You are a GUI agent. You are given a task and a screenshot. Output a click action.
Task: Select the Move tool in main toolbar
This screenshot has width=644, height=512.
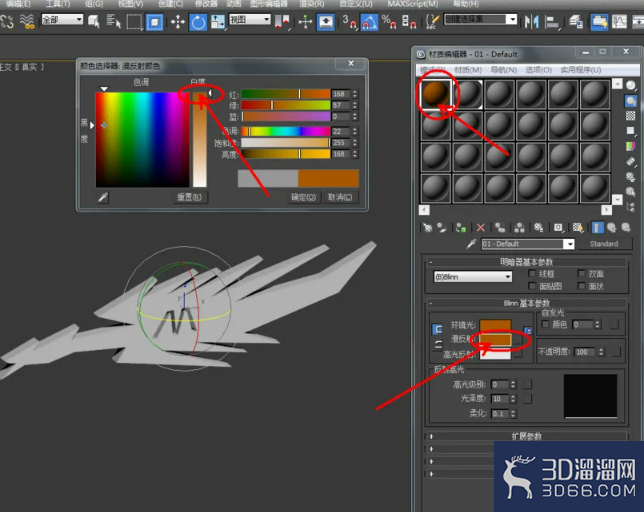click(178, 22)
